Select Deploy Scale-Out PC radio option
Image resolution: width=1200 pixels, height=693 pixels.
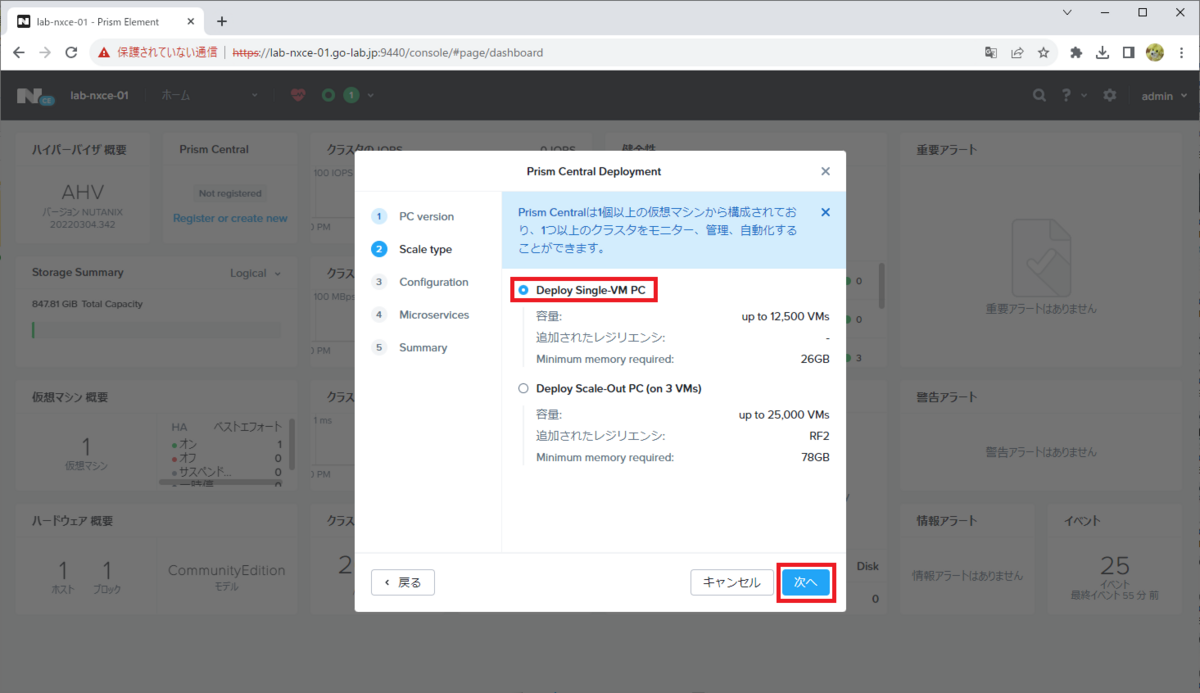(524, 388)
